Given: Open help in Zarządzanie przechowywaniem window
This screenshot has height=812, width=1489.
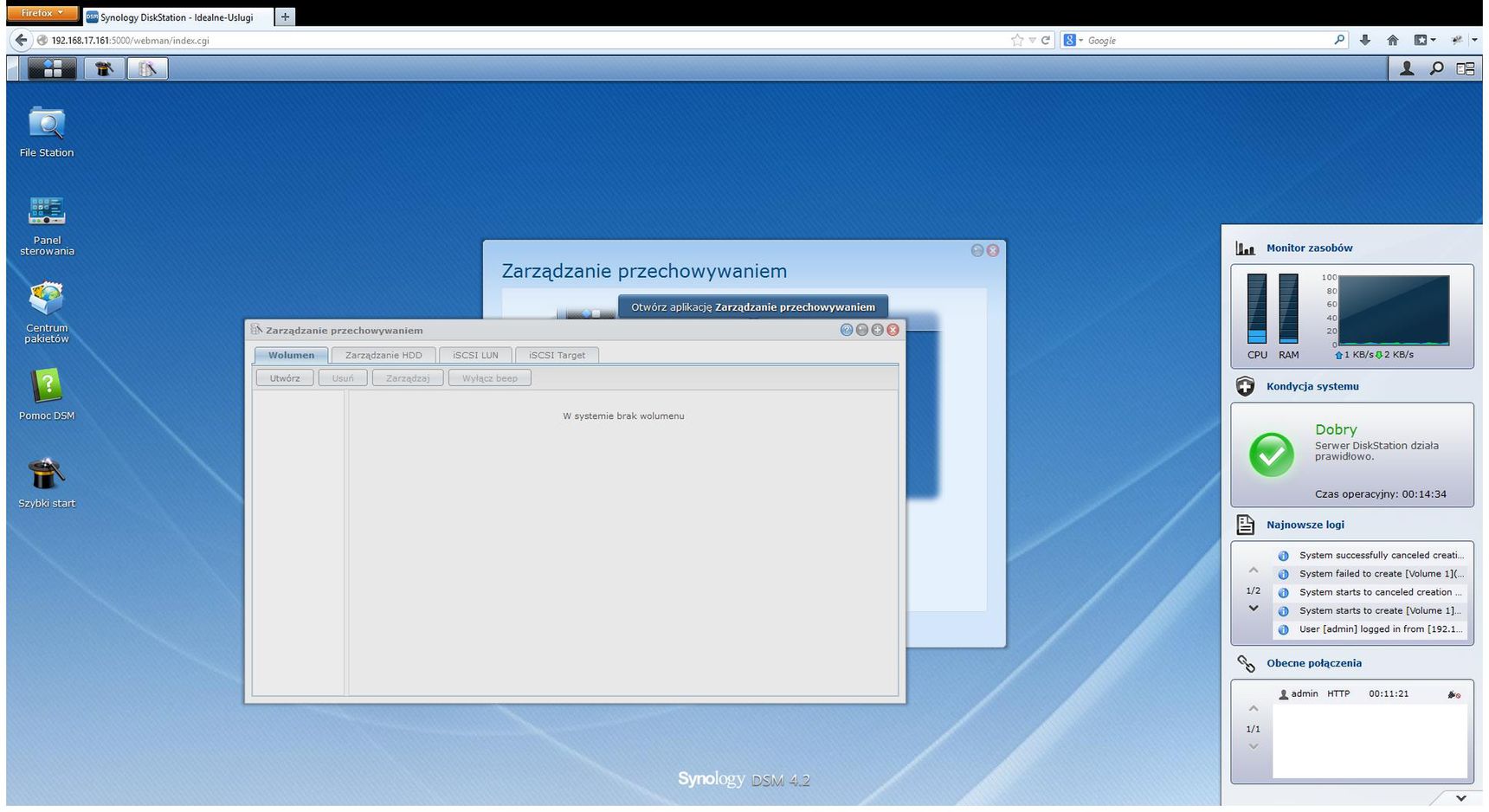Looking at the screenshot, I should 847,330.
